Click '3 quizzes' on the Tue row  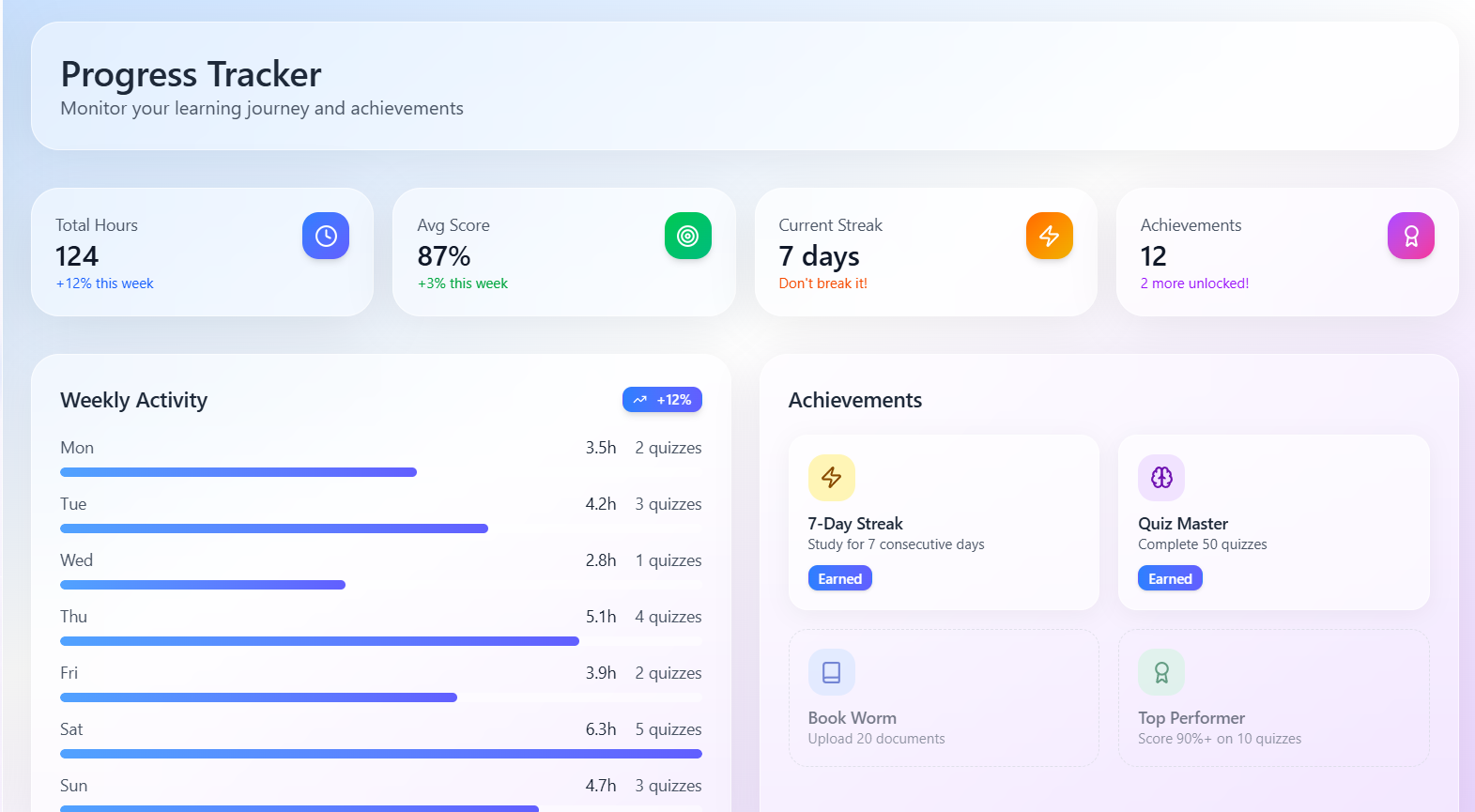point(668,504)
